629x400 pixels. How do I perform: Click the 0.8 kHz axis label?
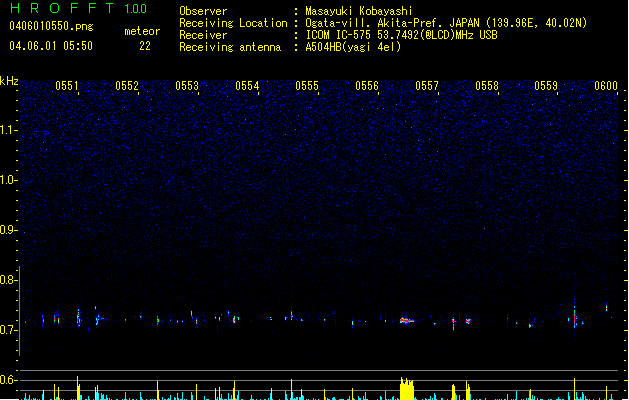click(x=8, y=280)
